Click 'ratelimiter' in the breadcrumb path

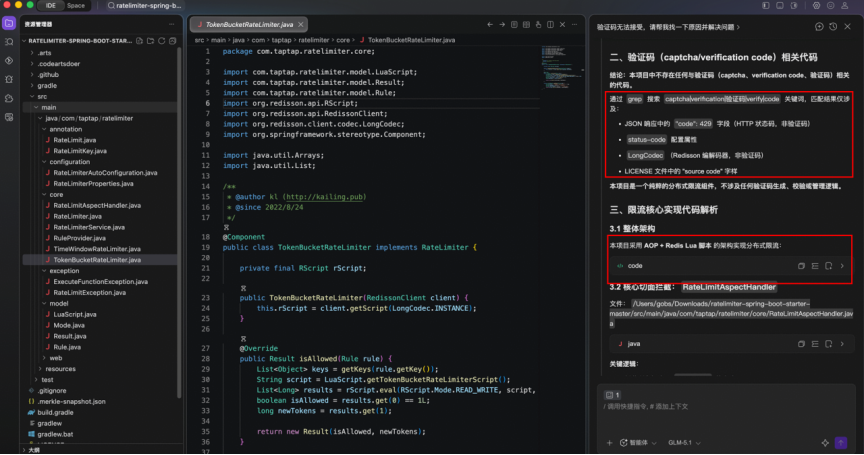(x=314, y=40)
